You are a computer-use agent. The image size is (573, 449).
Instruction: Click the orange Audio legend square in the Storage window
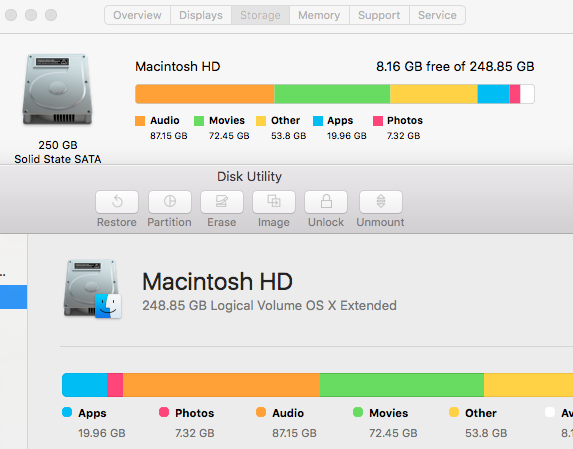[x=140, y=121]
